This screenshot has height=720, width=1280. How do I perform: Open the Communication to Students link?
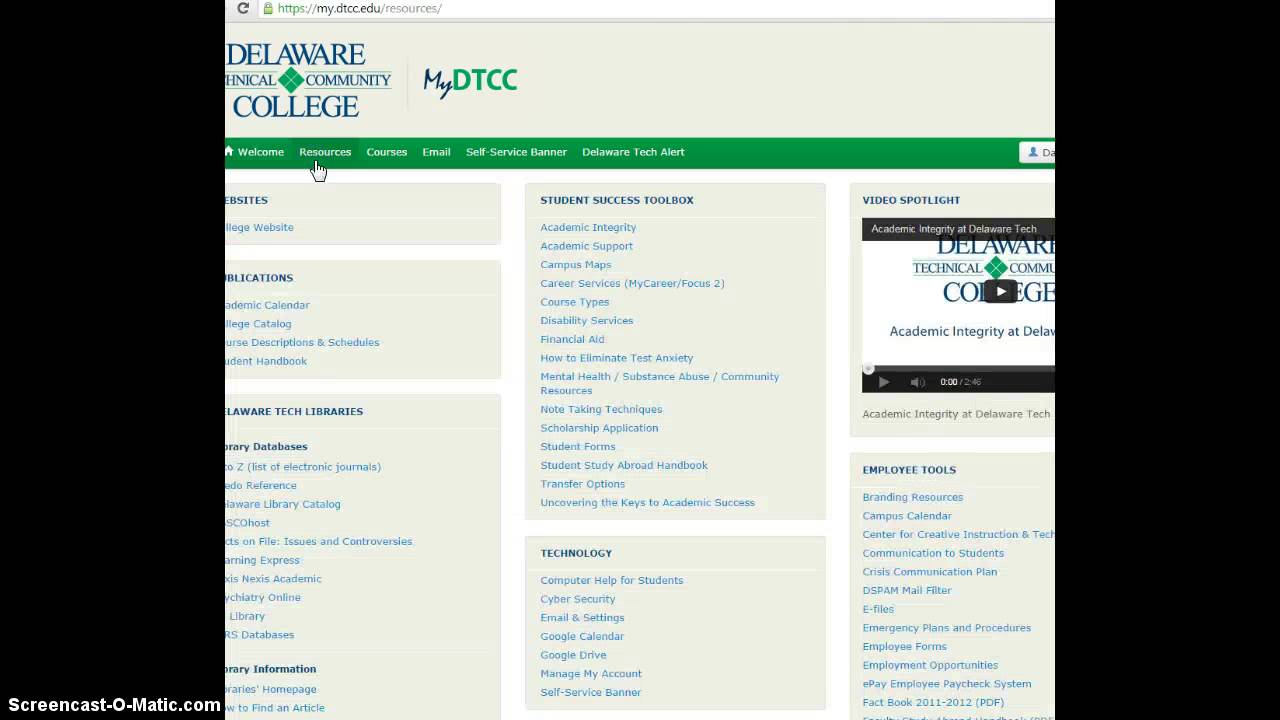tap(933, 553)
